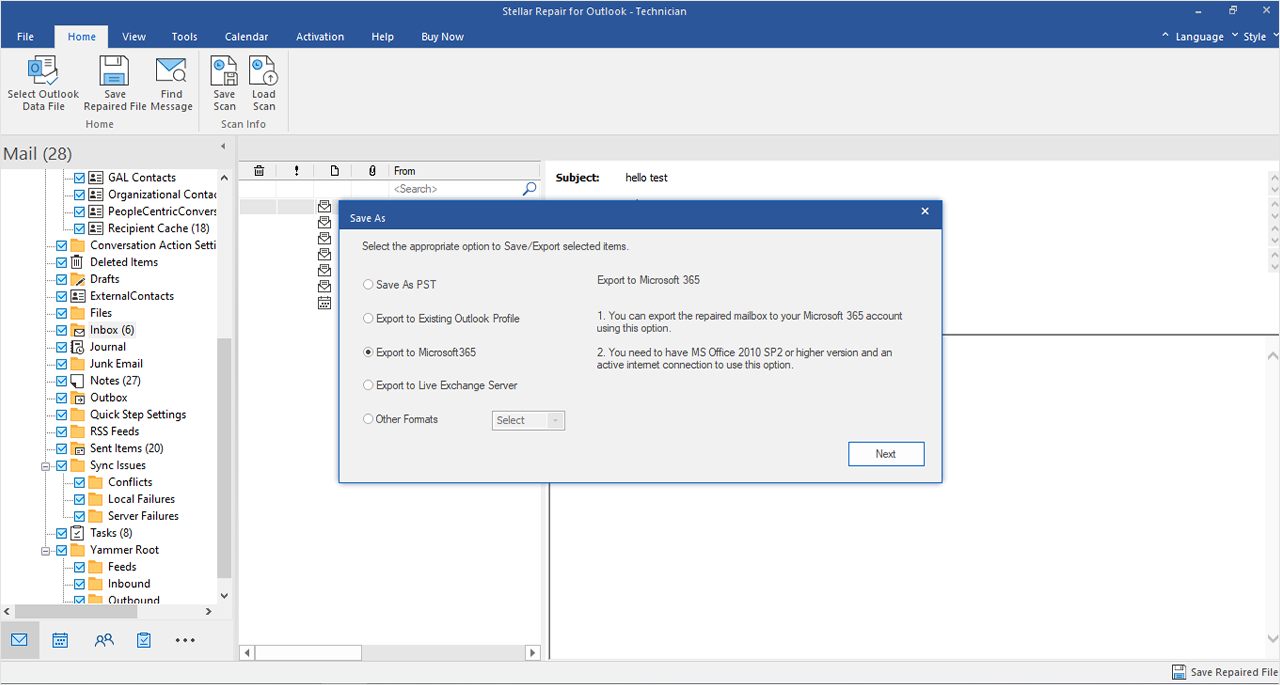This screenshot has height=685, width=1280.
Task: Select the Local Failures subfolder
Action: 141,499
